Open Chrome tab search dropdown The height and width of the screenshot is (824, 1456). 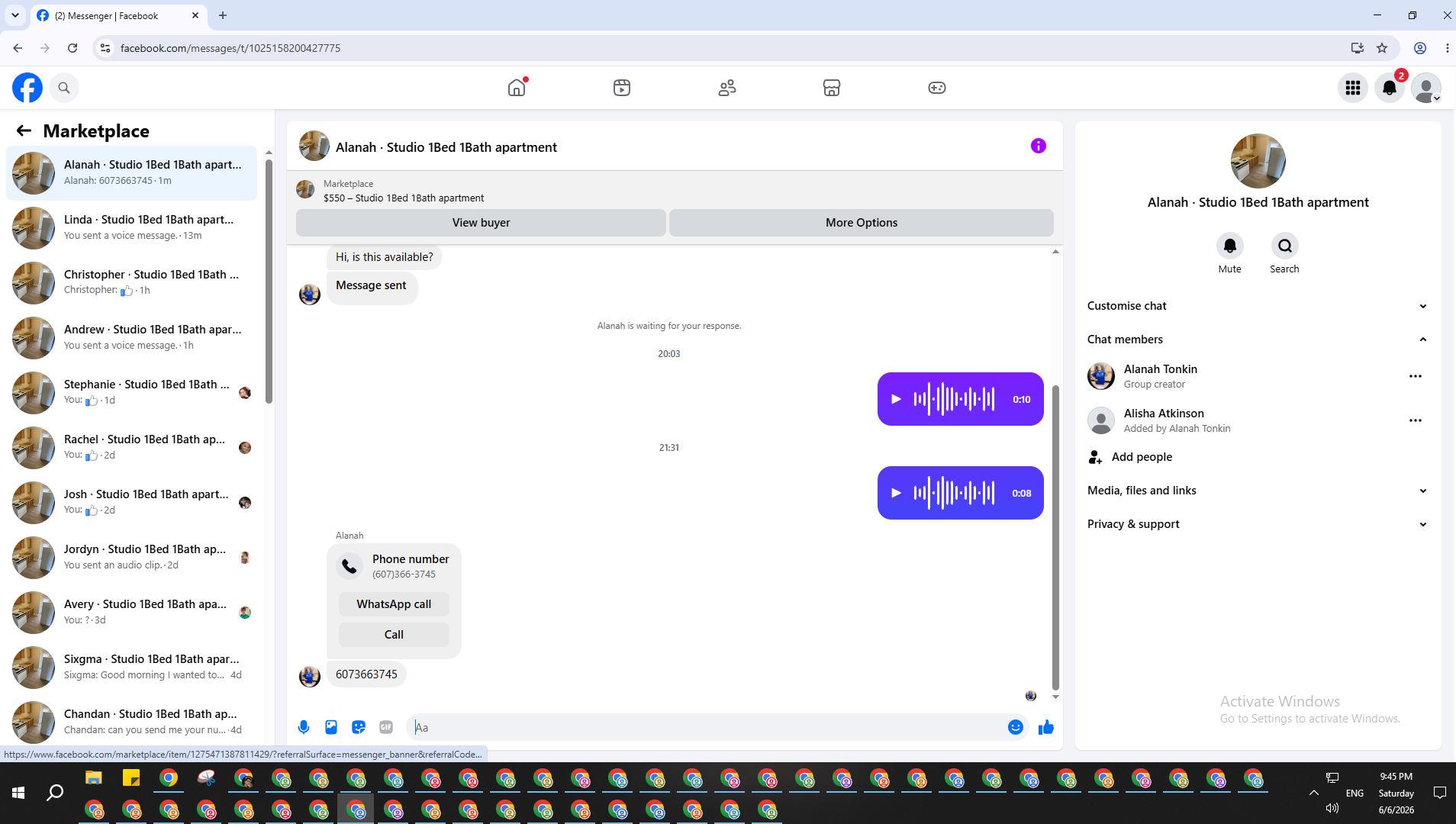pos(15,15)
